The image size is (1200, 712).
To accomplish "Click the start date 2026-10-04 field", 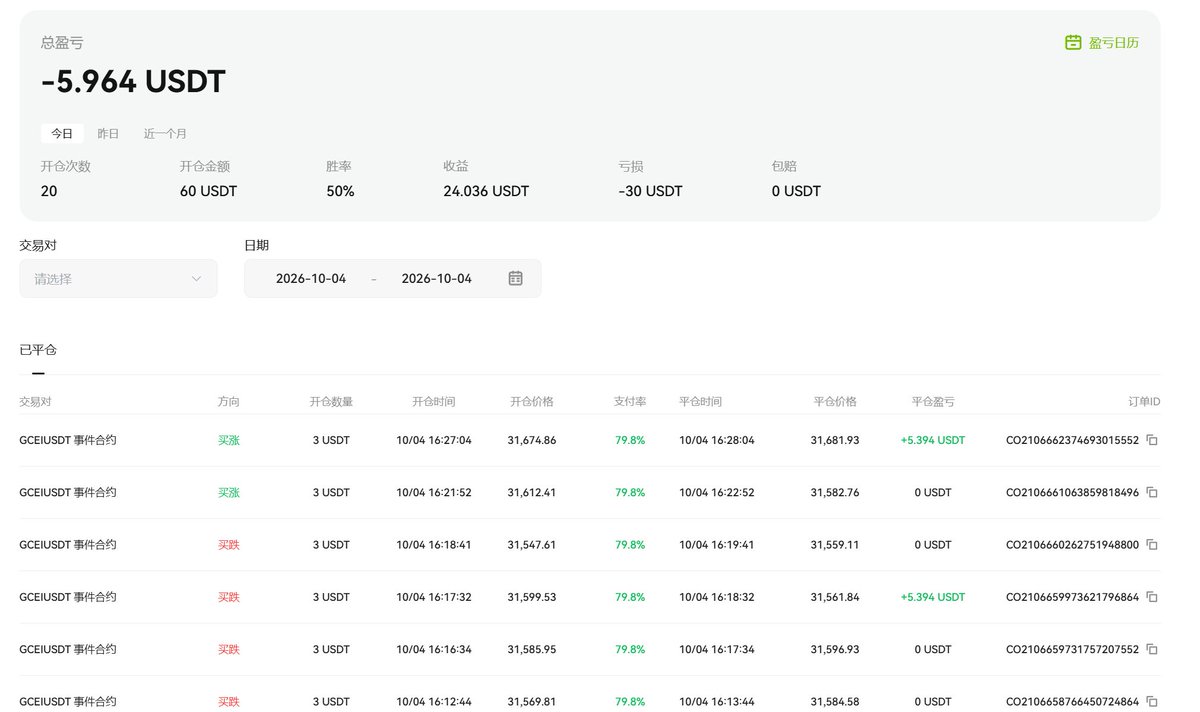I will pos(311,279).
